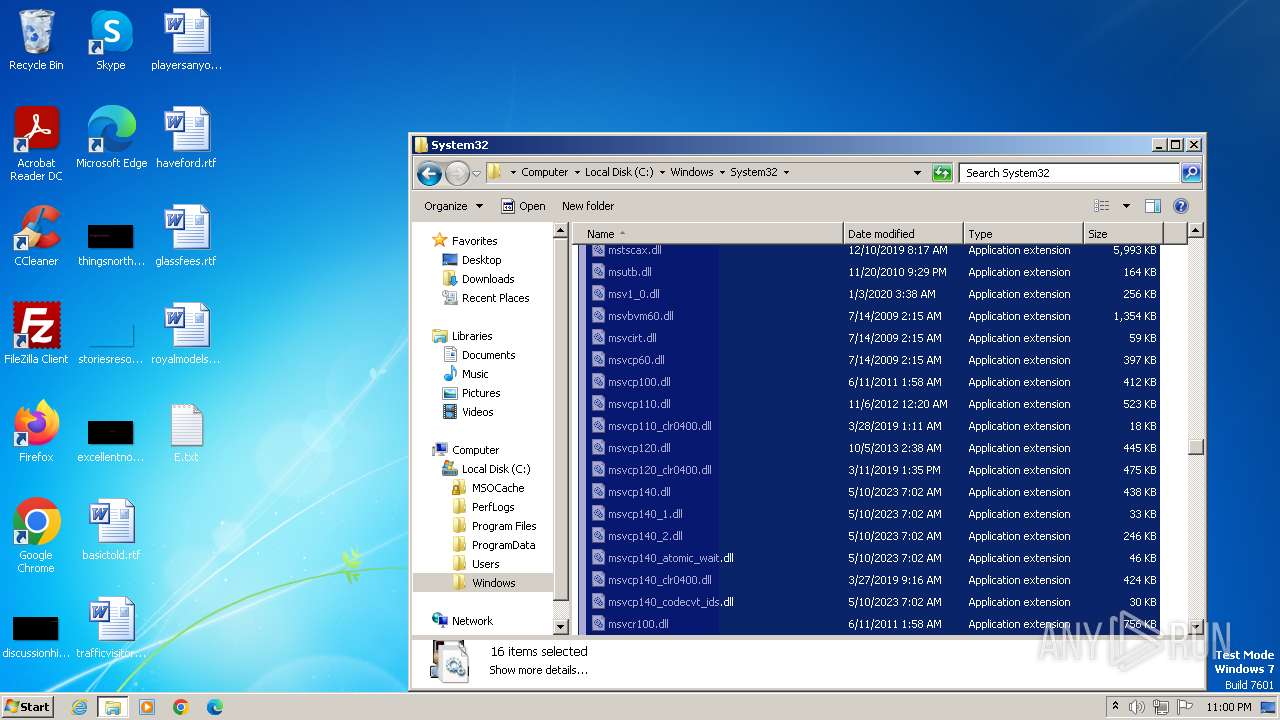Open the Start menu
The image size is (1280, 720).
pyautogui.click(x=27, y=707)
